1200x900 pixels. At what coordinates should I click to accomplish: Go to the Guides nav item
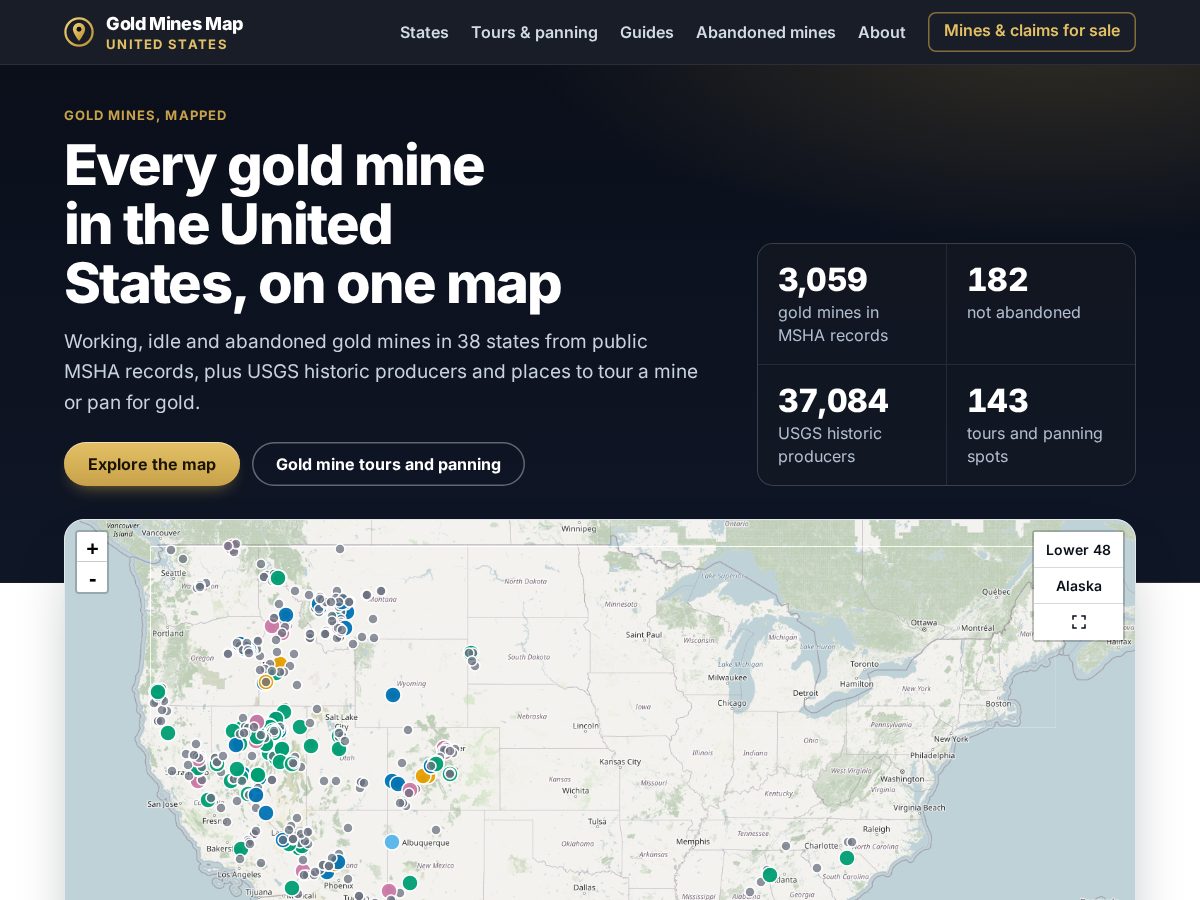pyautogui.click(x=647, y=32)
